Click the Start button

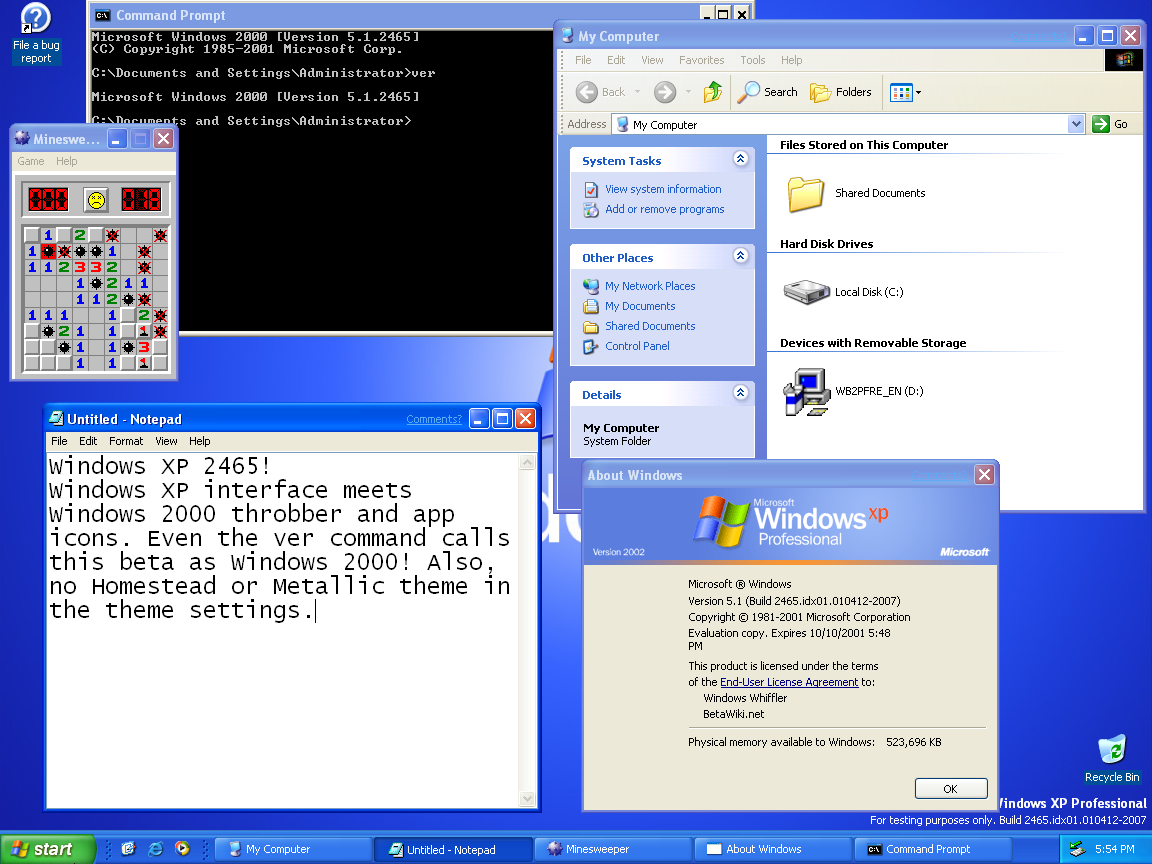tap(48, 849)
